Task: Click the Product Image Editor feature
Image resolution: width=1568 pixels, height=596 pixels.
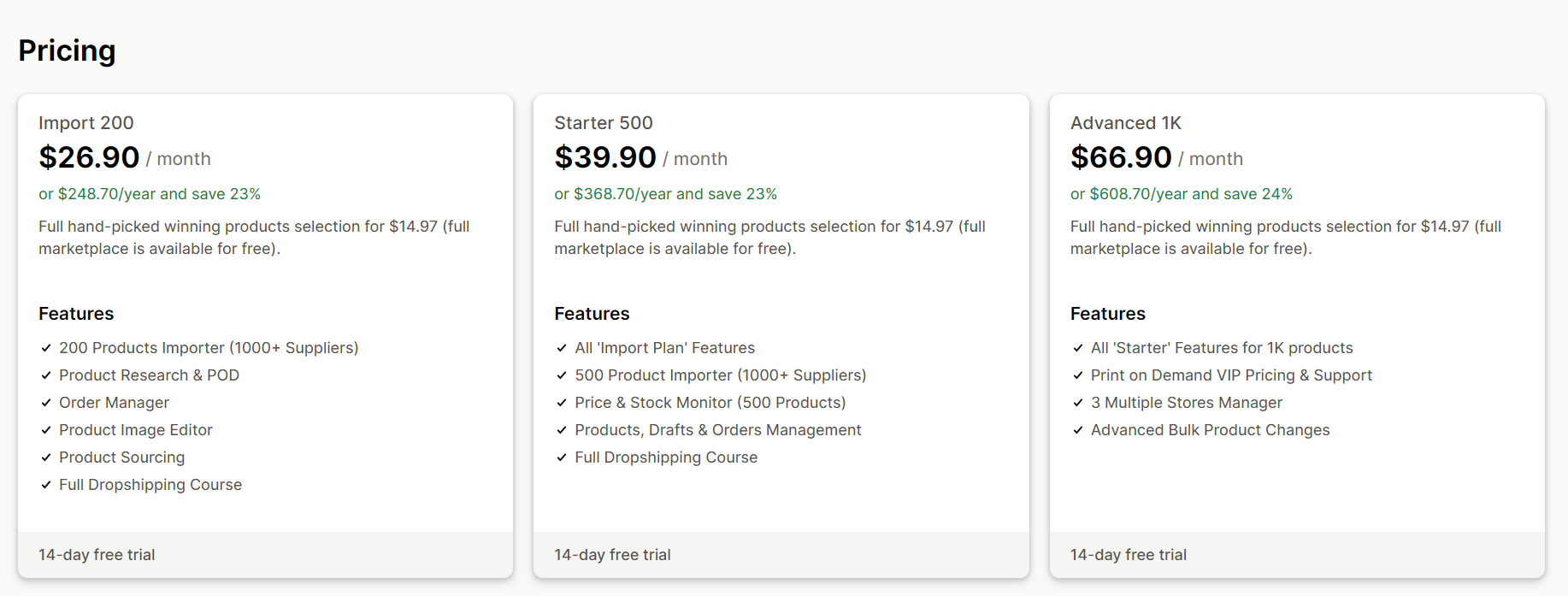Action: click(136, 430)
